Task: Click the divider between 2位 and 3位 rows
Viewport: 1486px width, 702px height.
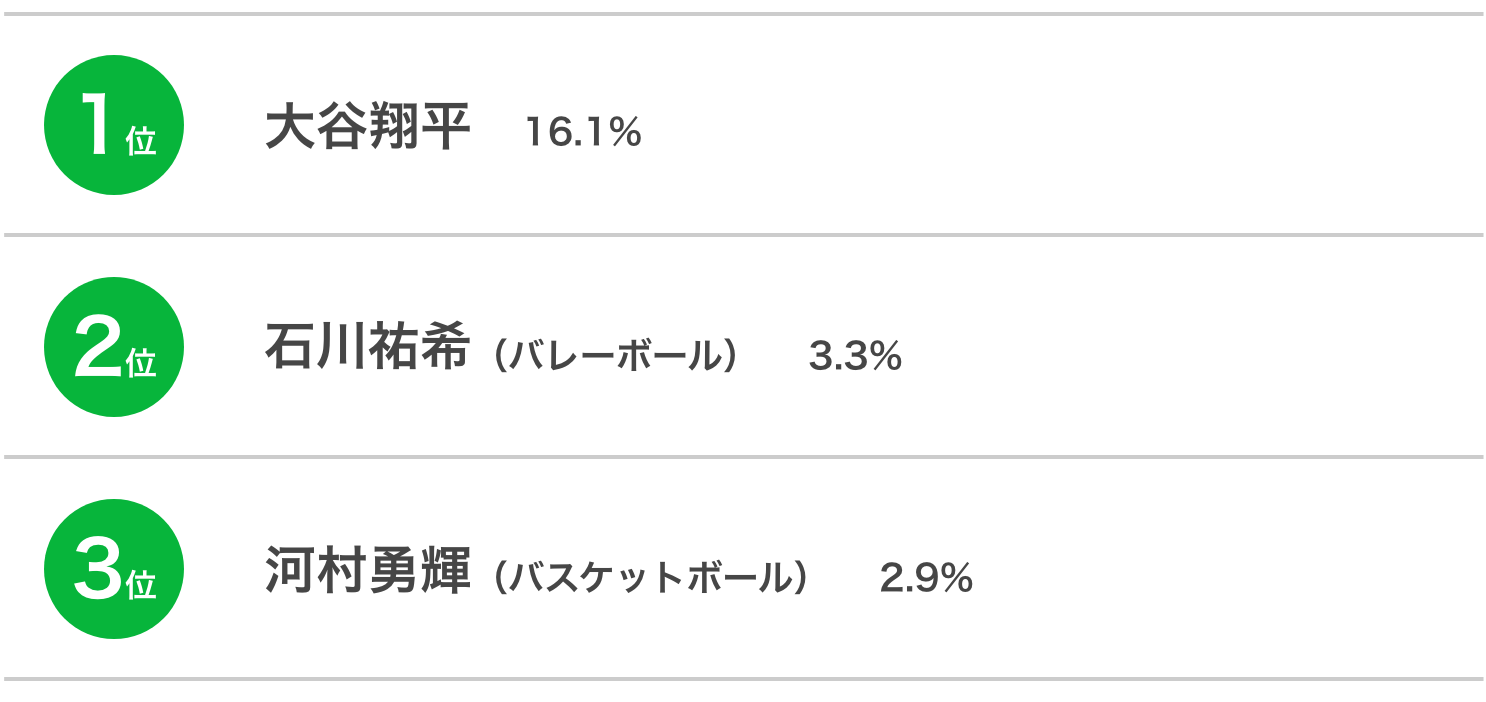Action: pyautogui.click(x=743, y=457)
